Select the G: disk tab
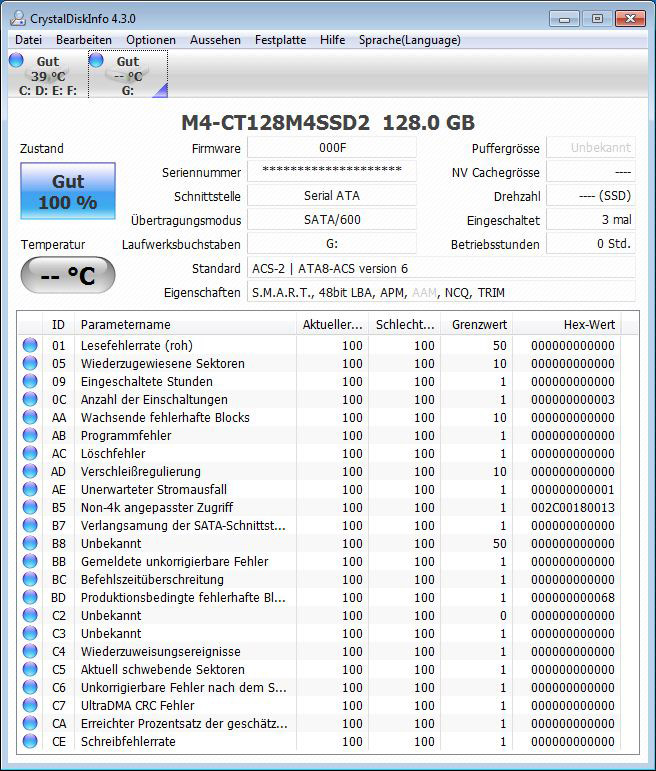Viewport: 656px width, 771px height. click(x=128, y=75)
